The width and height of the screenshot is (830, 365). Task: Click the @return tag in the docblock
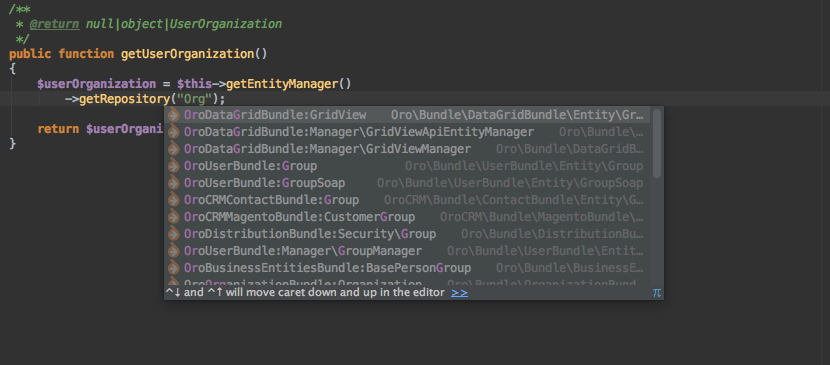pyautogui.click(x=55, y=24)
